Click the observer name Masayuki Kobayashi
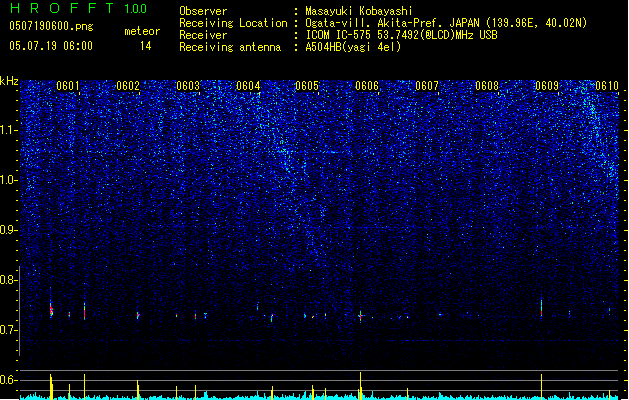Screen dimensions: 629x400 click(359, 11)
